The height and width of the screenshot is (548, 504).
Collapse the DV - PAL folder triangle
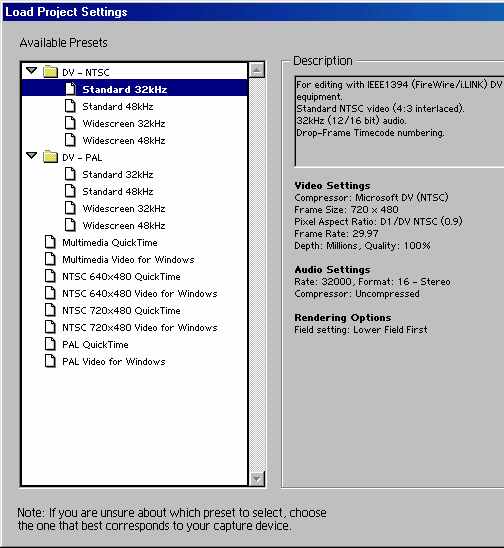click(31, 156)
